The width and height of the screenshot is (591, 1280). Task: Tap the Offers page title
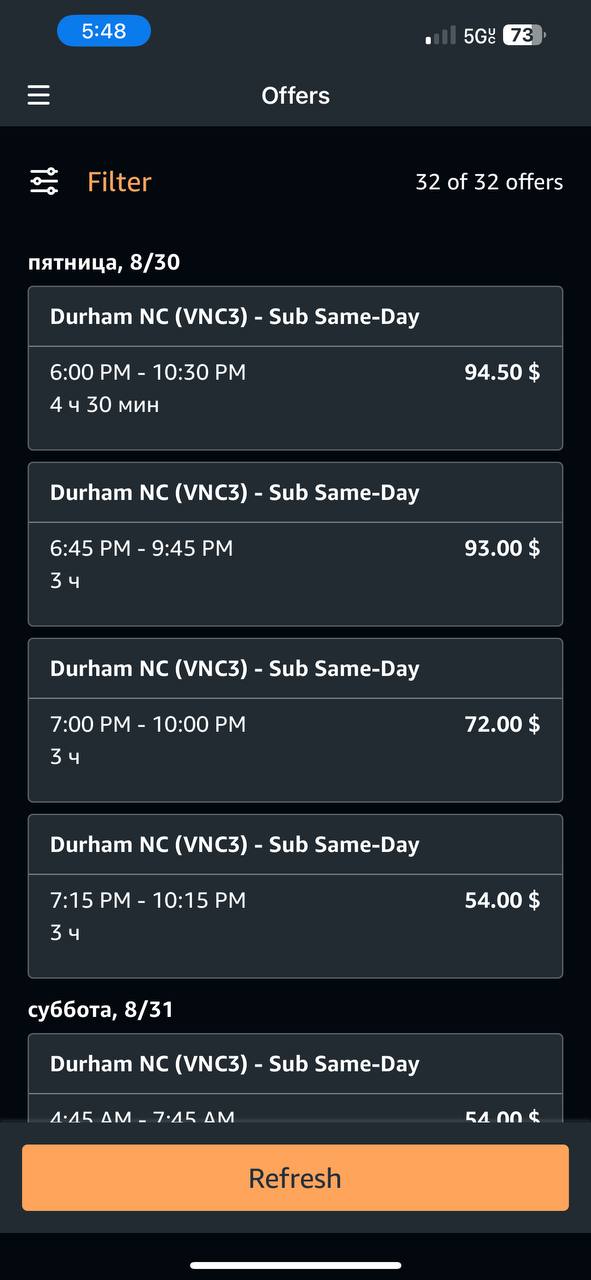(x=295, y=96)
